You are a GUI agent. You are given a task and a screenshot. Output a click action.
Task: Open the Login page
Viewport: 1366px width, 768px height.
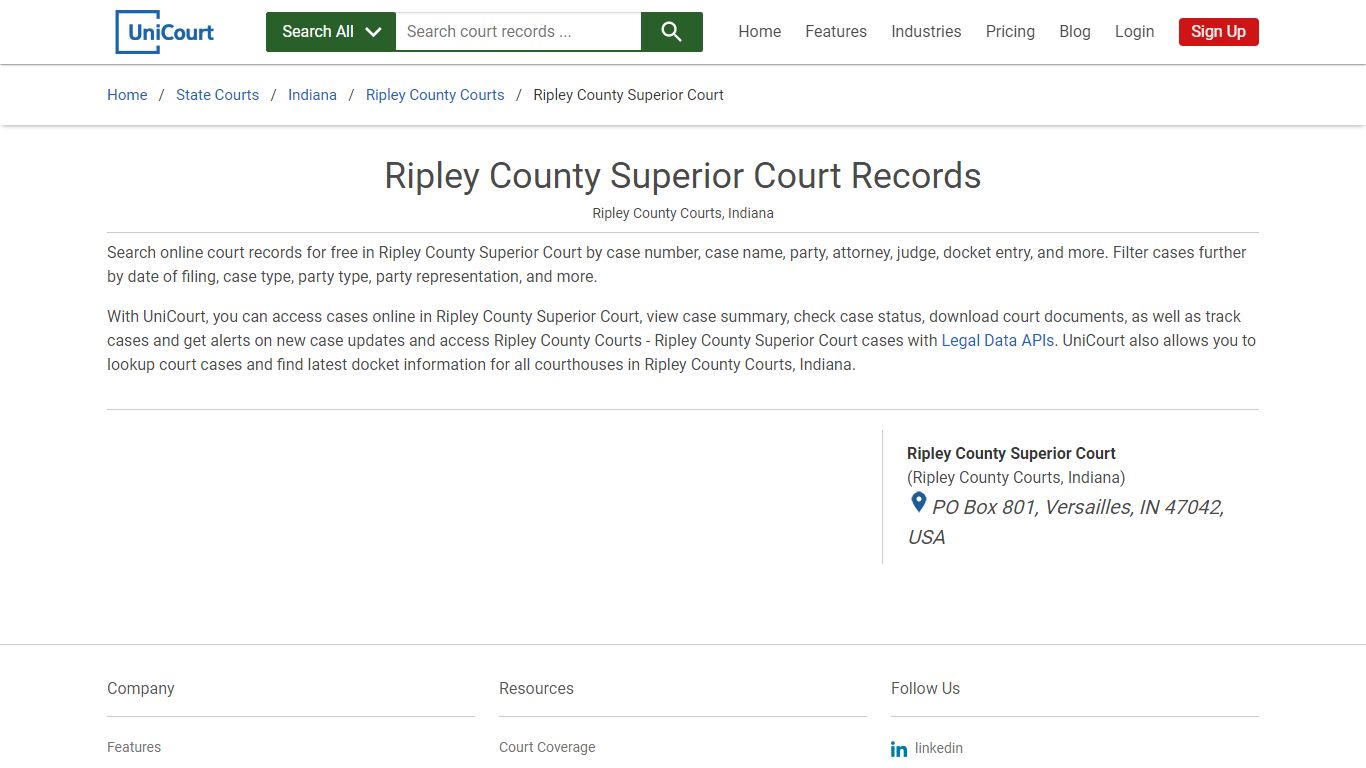[x=1134, y=32]
